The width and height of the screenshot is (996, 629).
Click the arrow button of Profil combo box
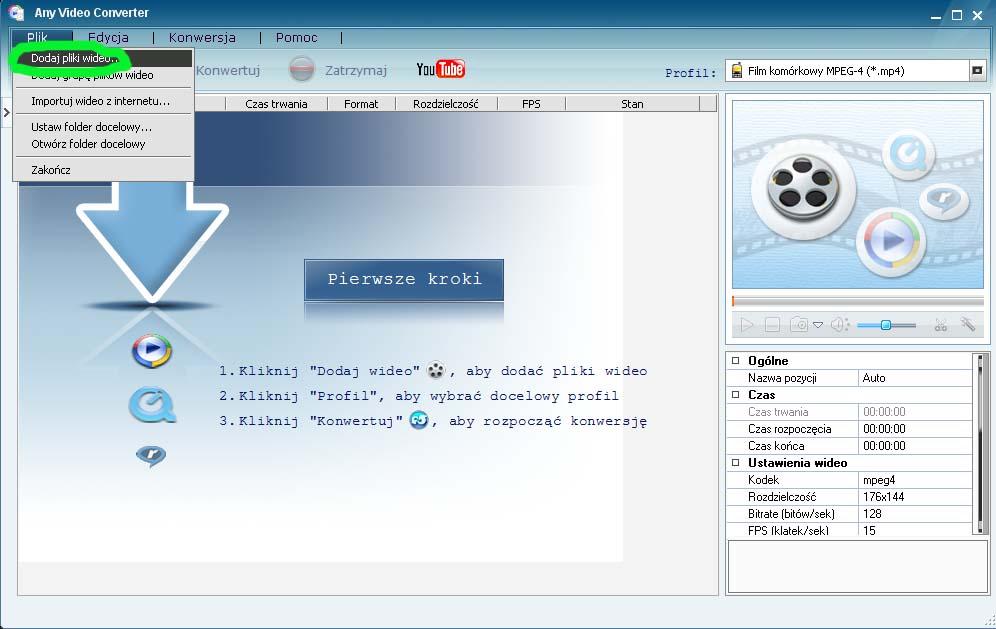pos(978,71)
